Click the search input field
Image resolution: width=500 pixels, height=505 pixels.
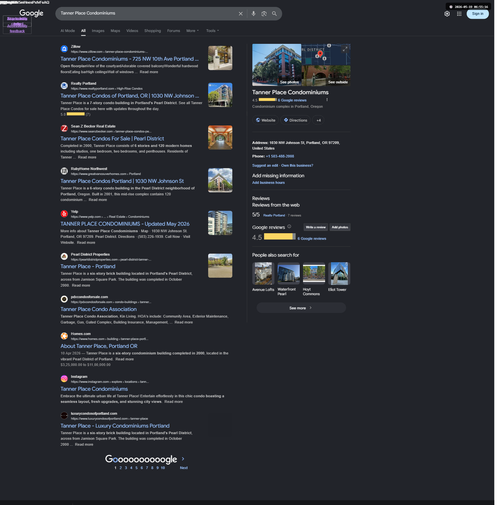[147, 14]
